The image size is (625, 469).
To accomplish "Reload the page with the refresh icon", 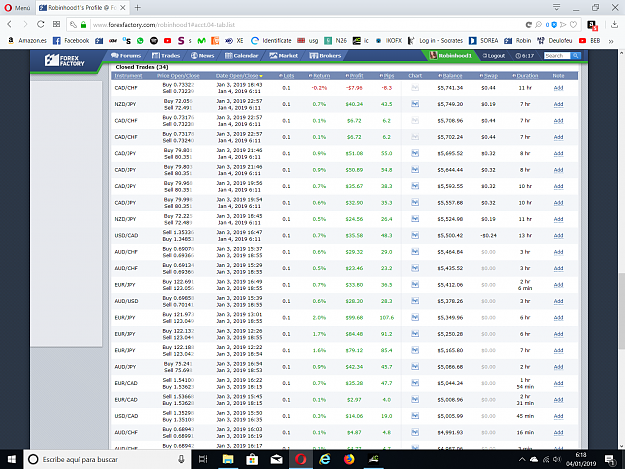I will (x=40, y=24).
